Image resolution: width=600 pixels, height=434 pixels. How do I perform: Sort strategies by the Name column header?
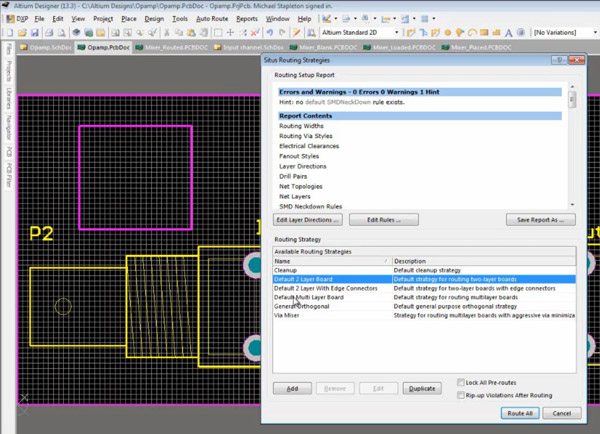(x=332, y=261)
